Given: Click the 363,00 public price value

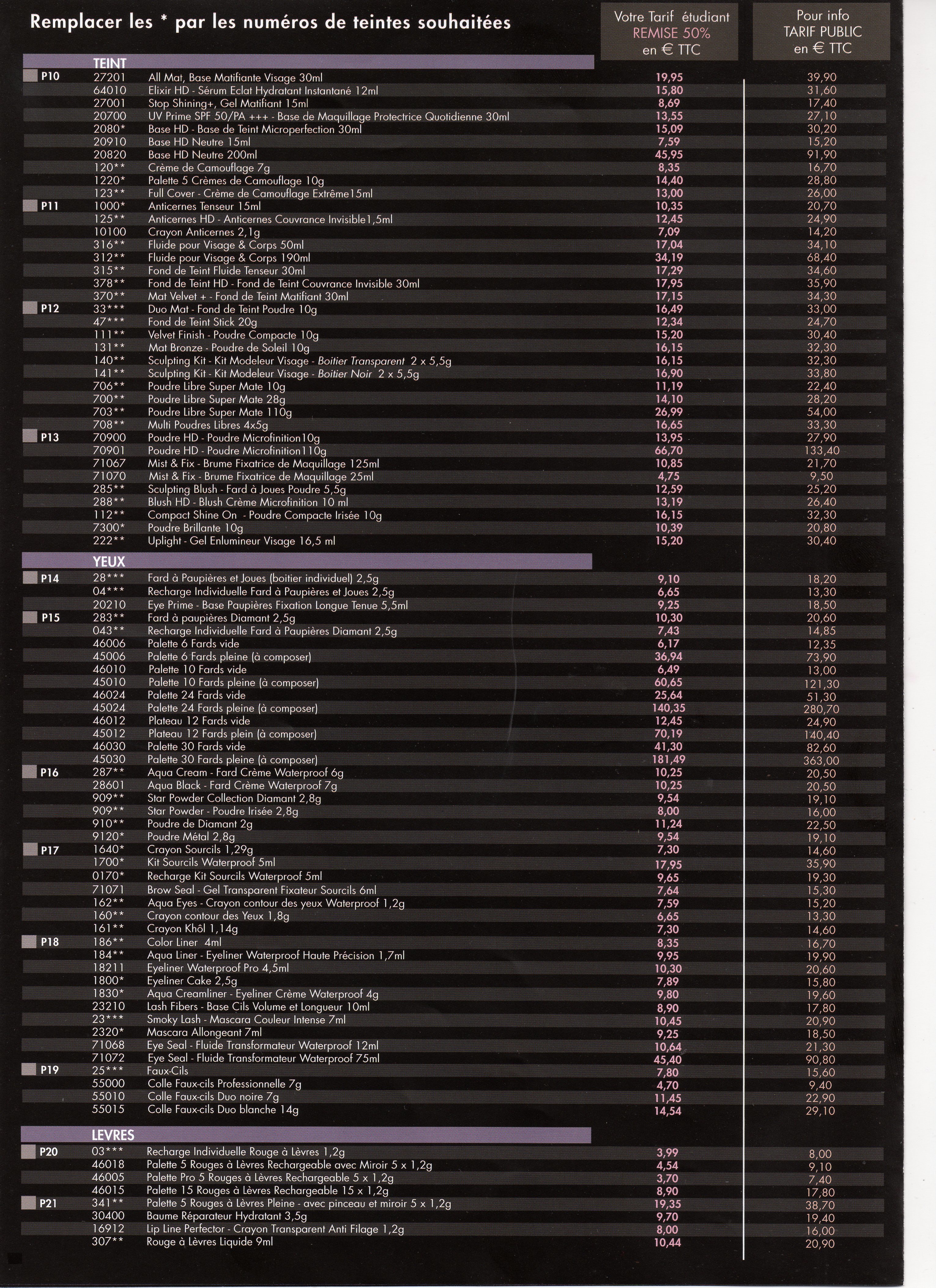Looking at the screenshot, I should click(x=822, y=760).
